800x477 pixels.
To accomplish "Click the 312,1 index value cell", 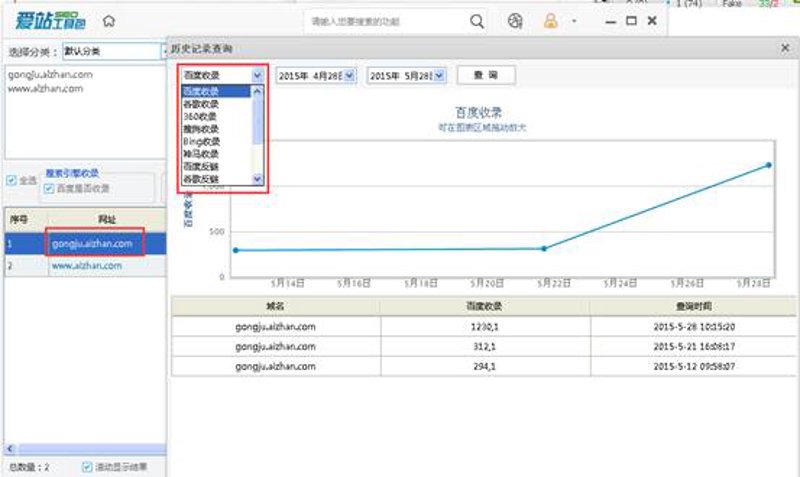I will (485, 346).
